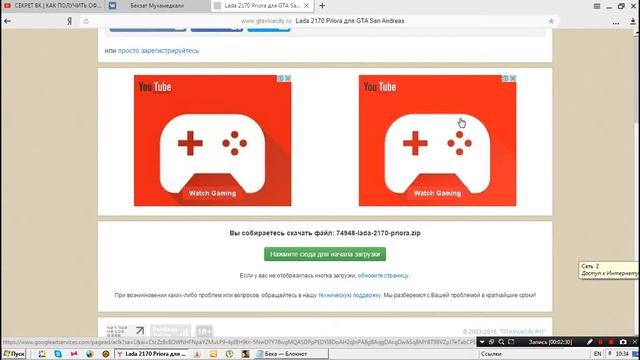Switch to the Бекзат VK tab
This screenshot has height=360, width=640.
158,6
